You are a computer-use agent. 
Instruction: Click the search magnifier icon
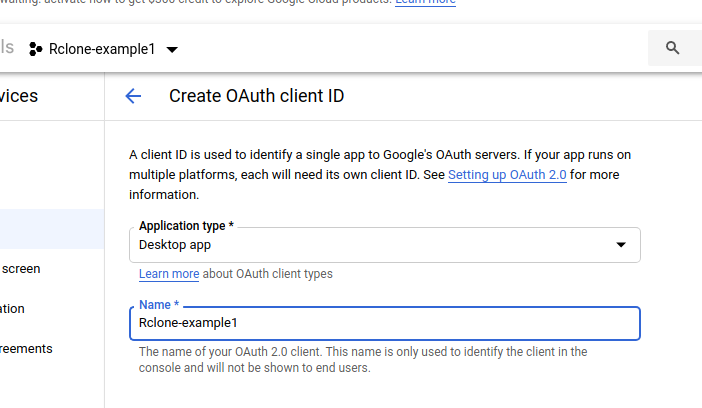point(672,48)
